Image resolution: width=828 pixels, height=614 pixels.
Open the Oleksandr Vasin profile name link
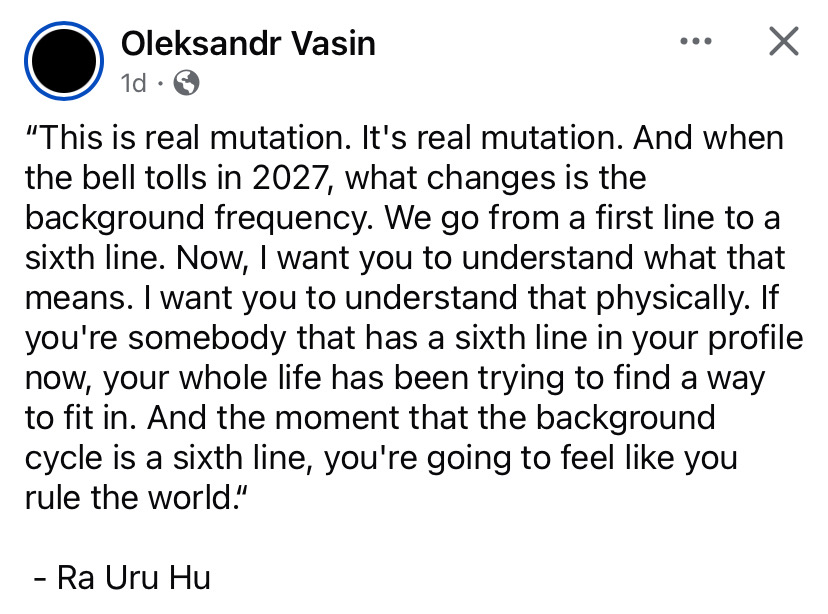pos(248,43)
